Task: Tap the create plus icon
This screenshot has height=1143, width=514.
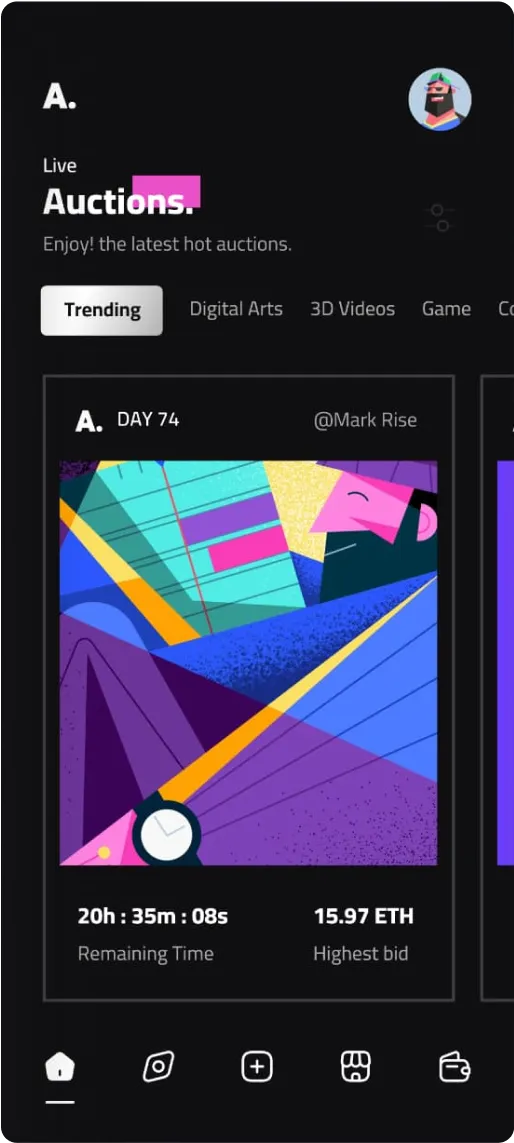Action: click(257, 1068)
